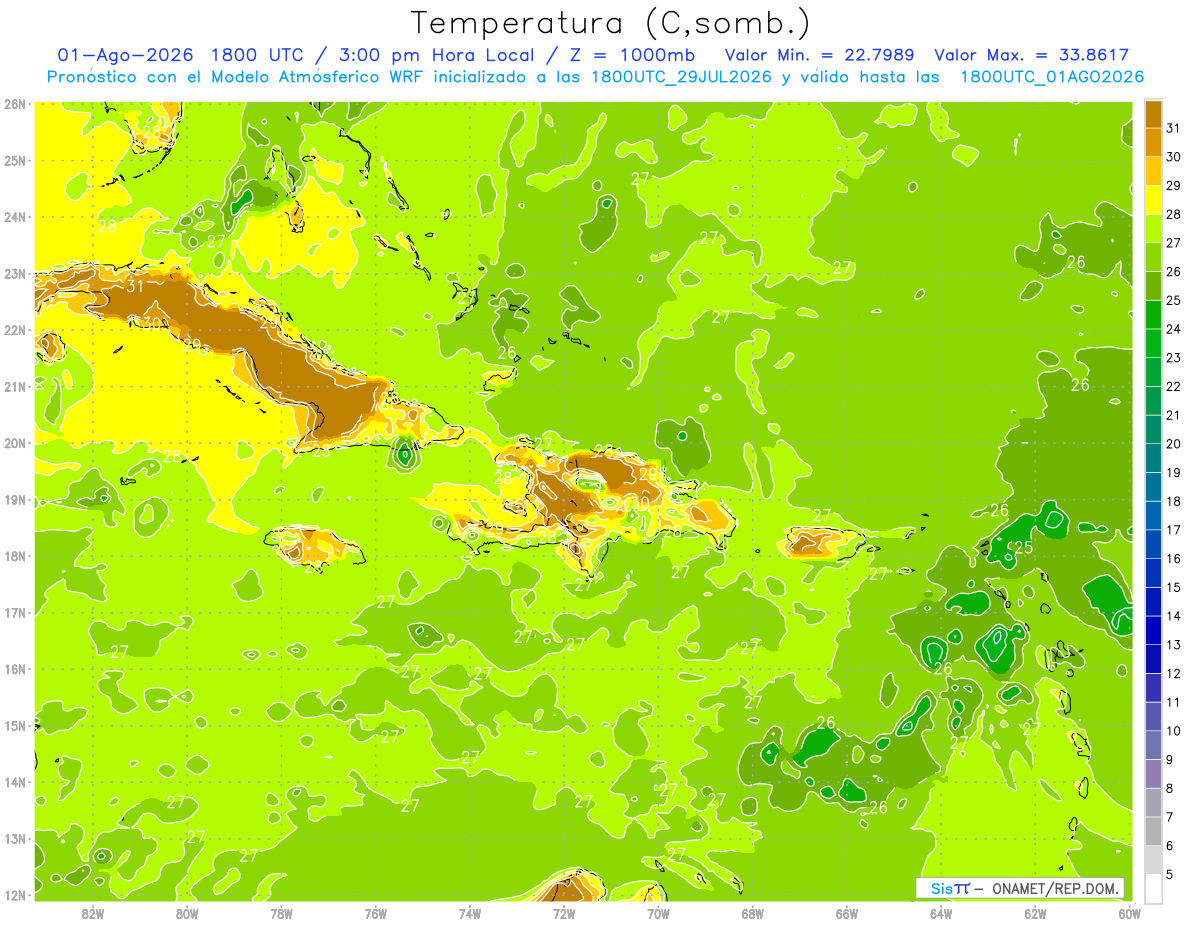The height and width of the screenshot is (927, 1200).
Task: Click the "70W" longitude axis label
Action: tap(658, 914)
